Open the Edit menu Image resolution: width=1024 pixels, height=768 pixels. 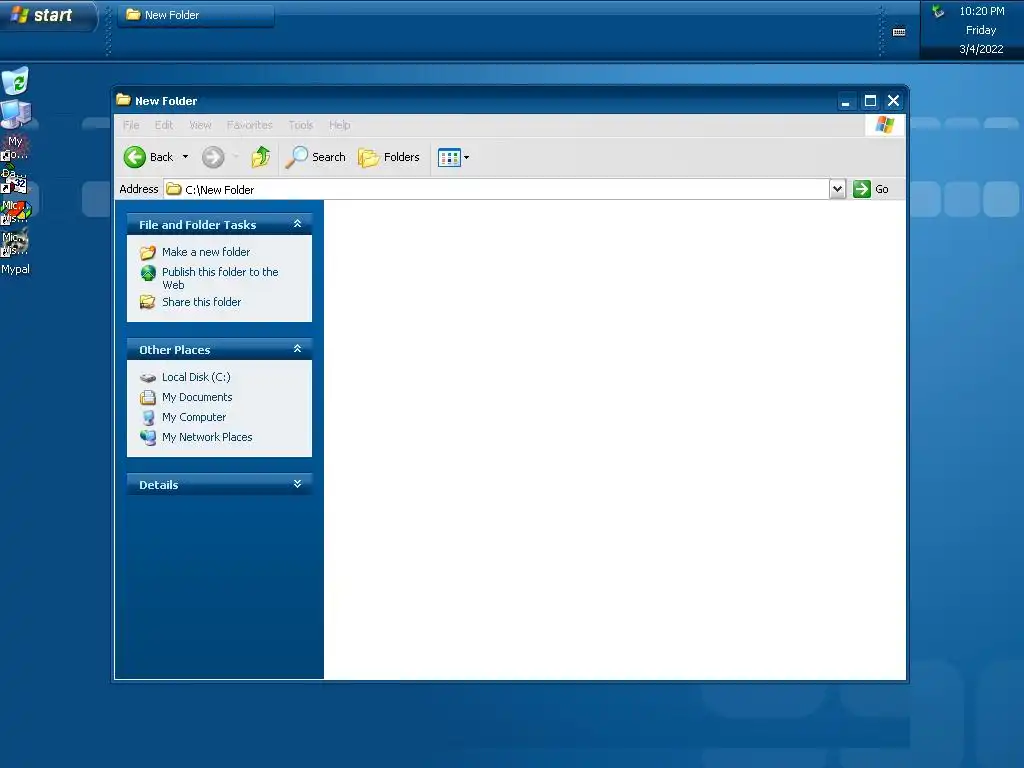coord(163,125)
